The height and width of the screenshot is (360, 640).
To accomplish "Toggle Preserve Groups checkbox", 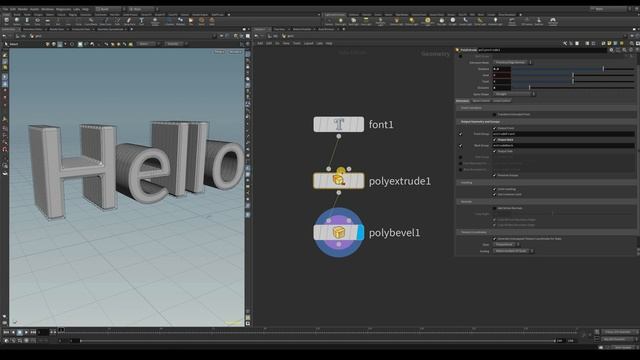I will click(494, 175).
